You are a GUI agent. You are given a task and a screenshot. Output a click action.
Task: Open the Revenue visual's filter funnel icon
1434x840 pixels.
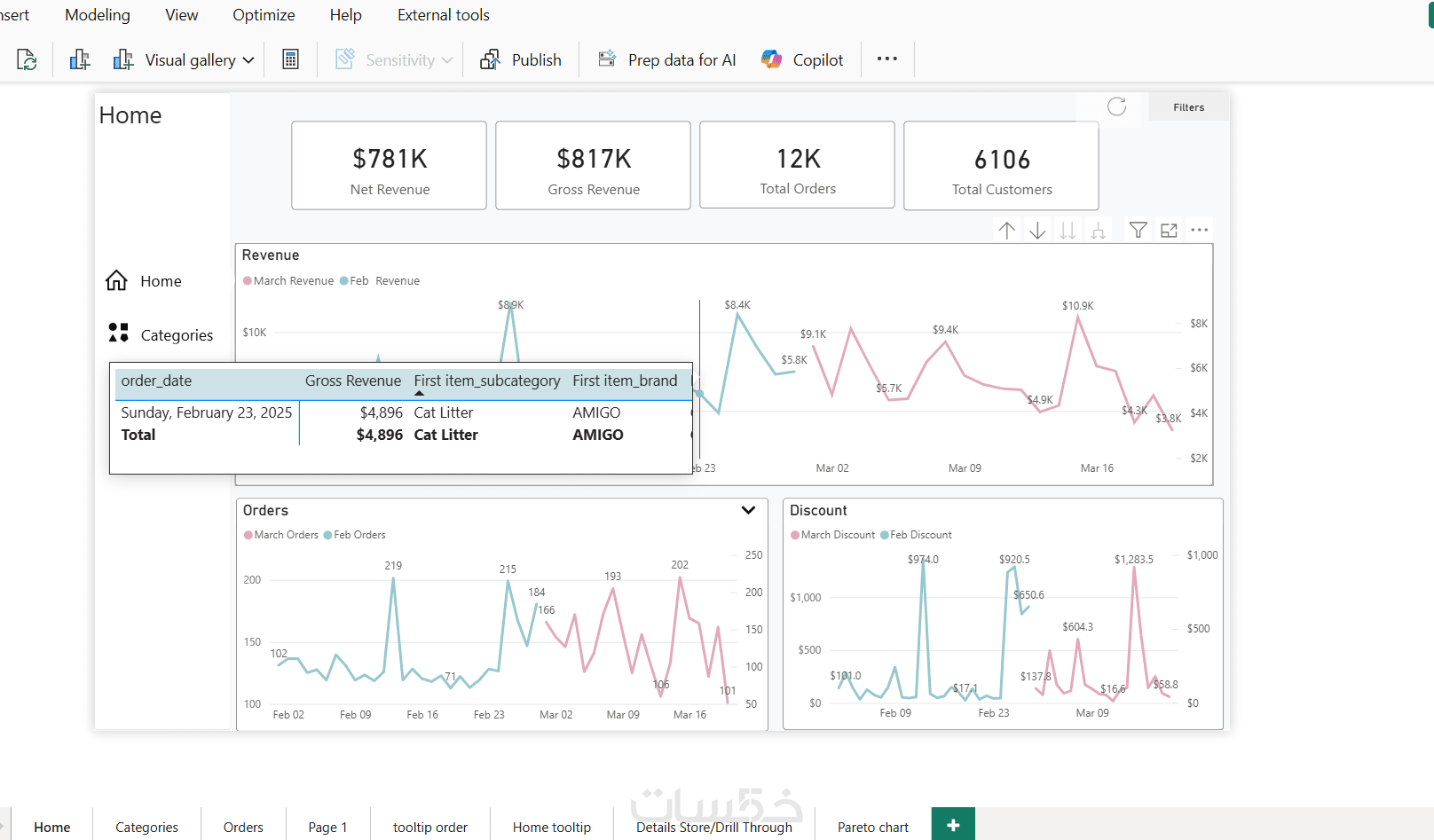pos(1138,231)
